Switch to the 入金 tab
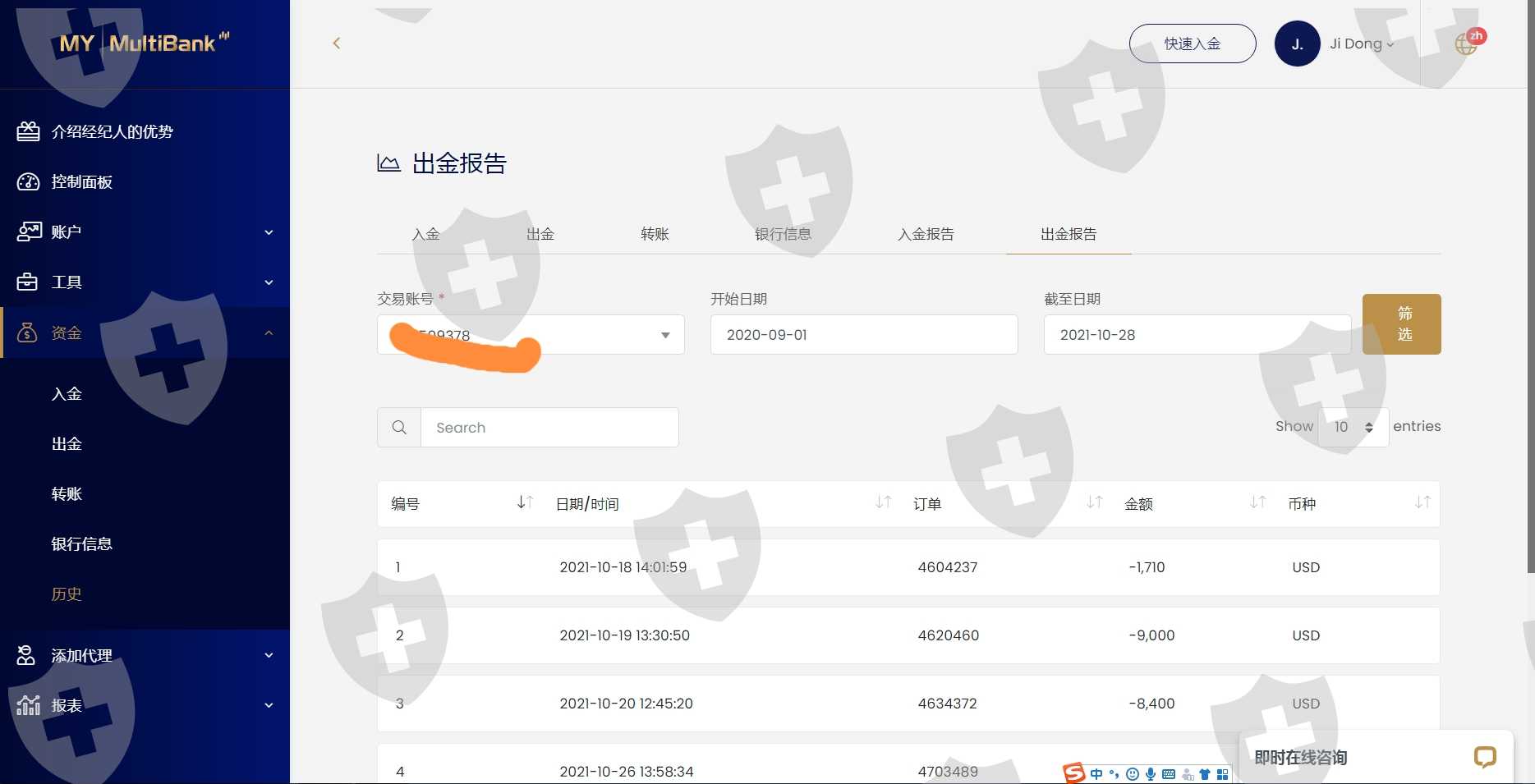The width and height of the screenshot is (1535, 784). click(425, 234)
